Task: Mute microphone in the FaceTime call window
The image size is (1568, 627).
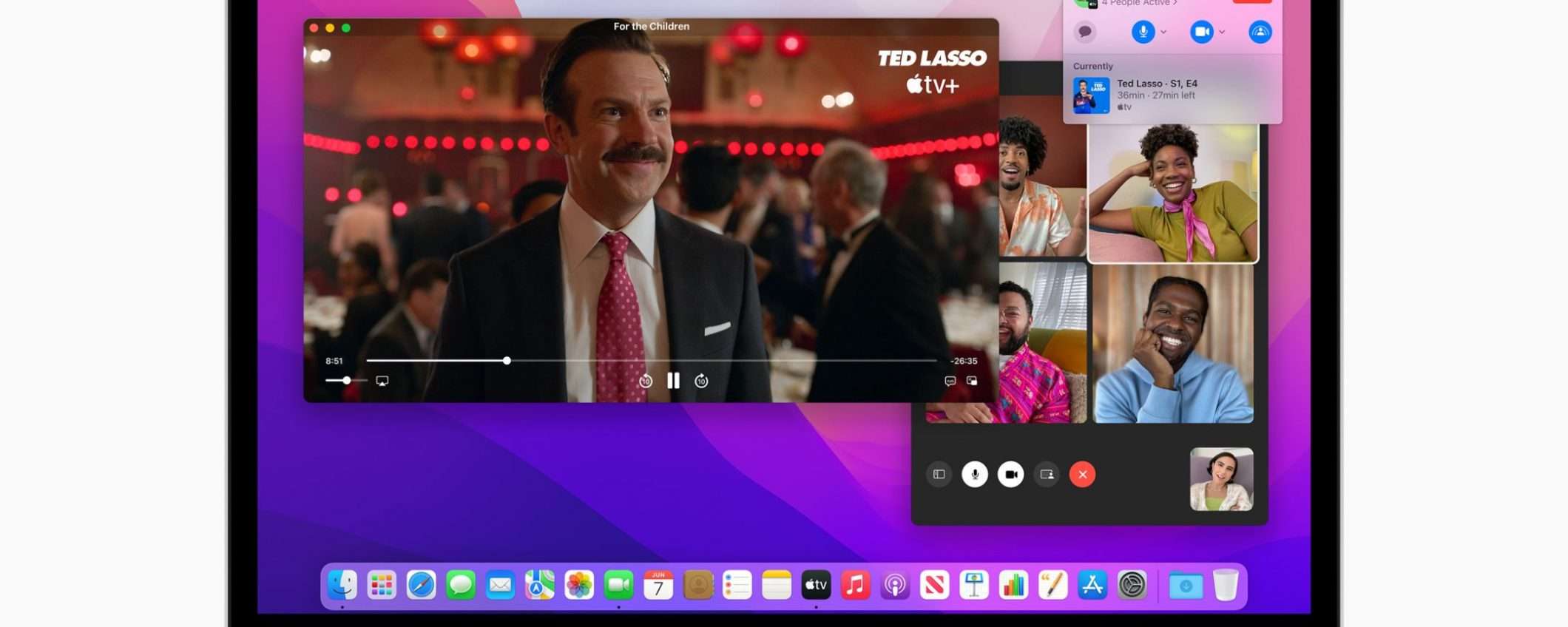Action: 975,475
